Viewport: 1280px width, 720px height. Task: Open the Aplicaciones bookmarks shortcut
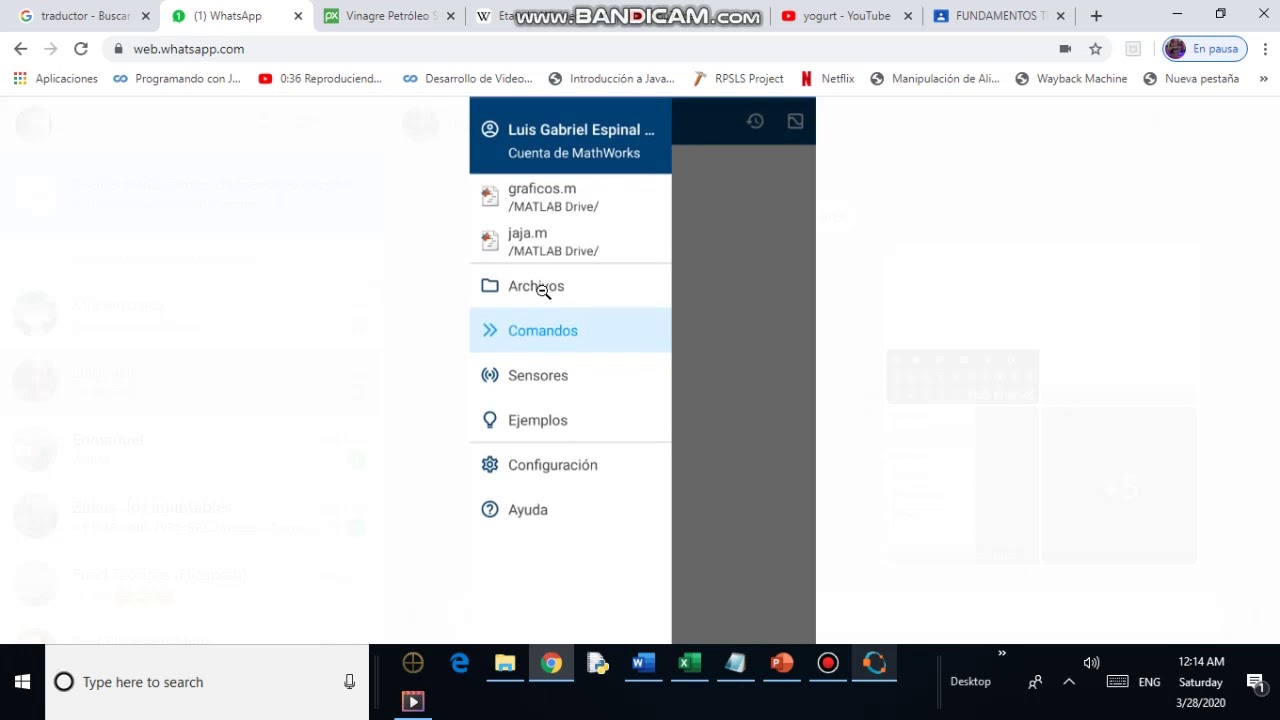[55, 79]
